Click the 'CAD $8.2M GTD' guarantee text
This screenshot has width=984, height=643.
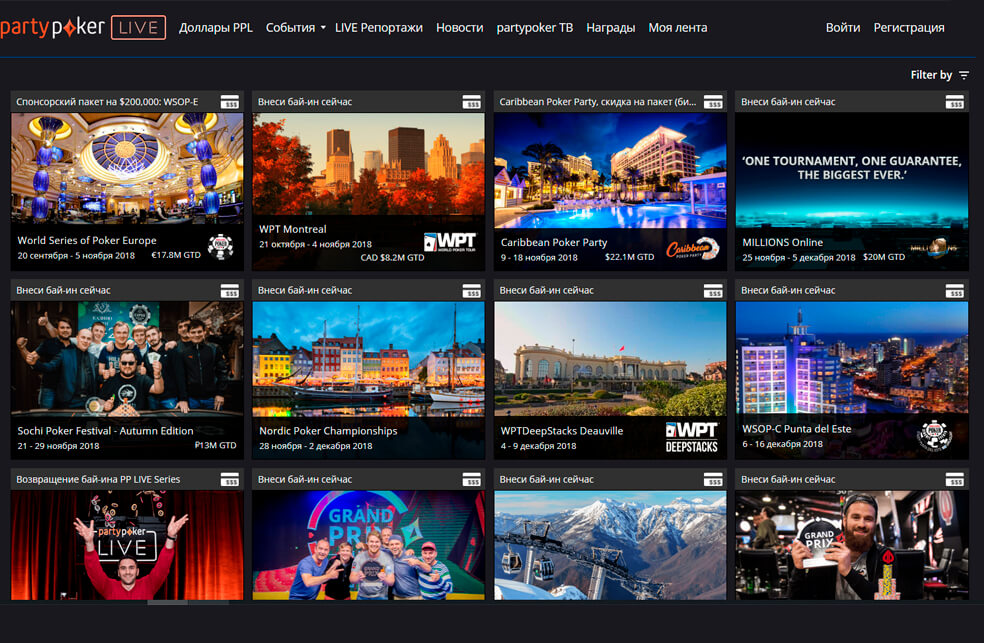coord(392,257)
